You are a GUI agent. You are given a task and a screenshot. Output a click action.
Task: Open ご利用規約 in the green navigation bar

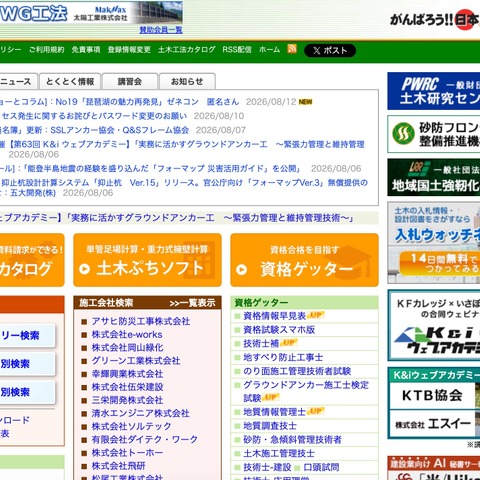pos(46,50)
